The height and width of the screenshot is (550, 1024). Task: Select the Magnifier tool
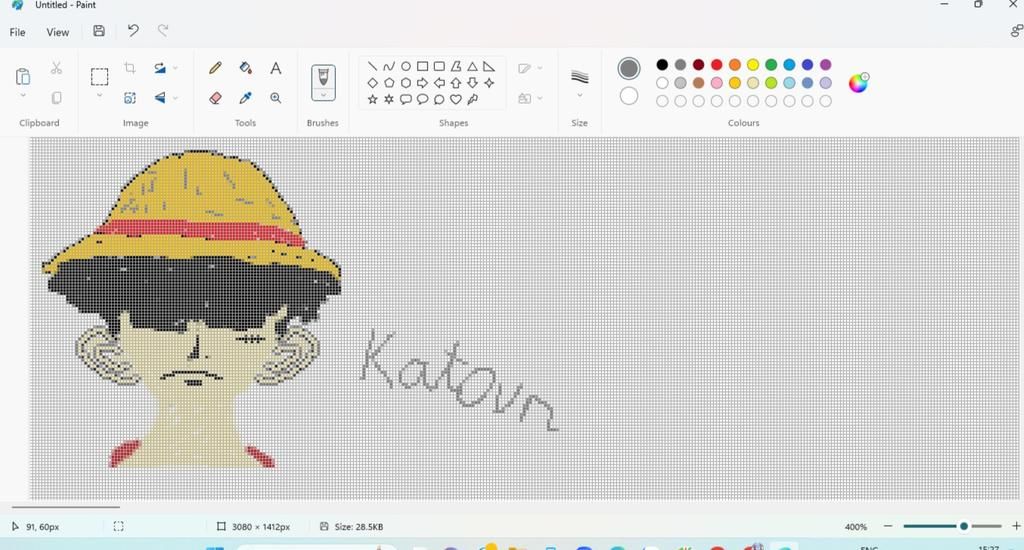(276, 98)
